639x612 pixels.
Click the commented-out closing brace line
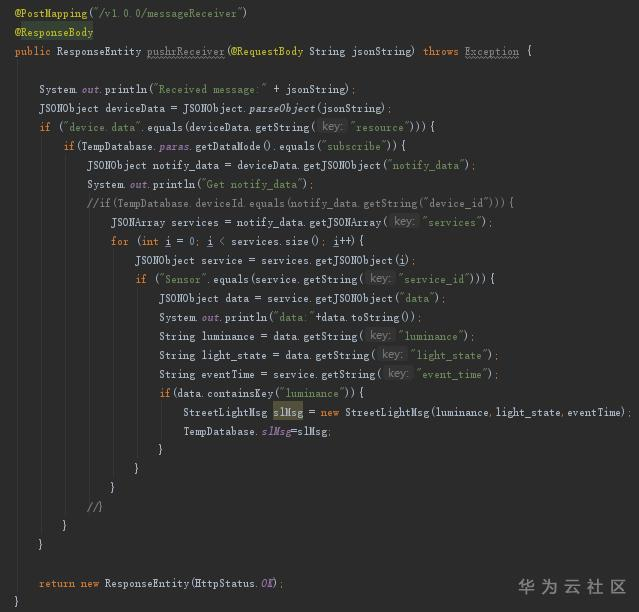pyautogui.click(x=95, y=507)
